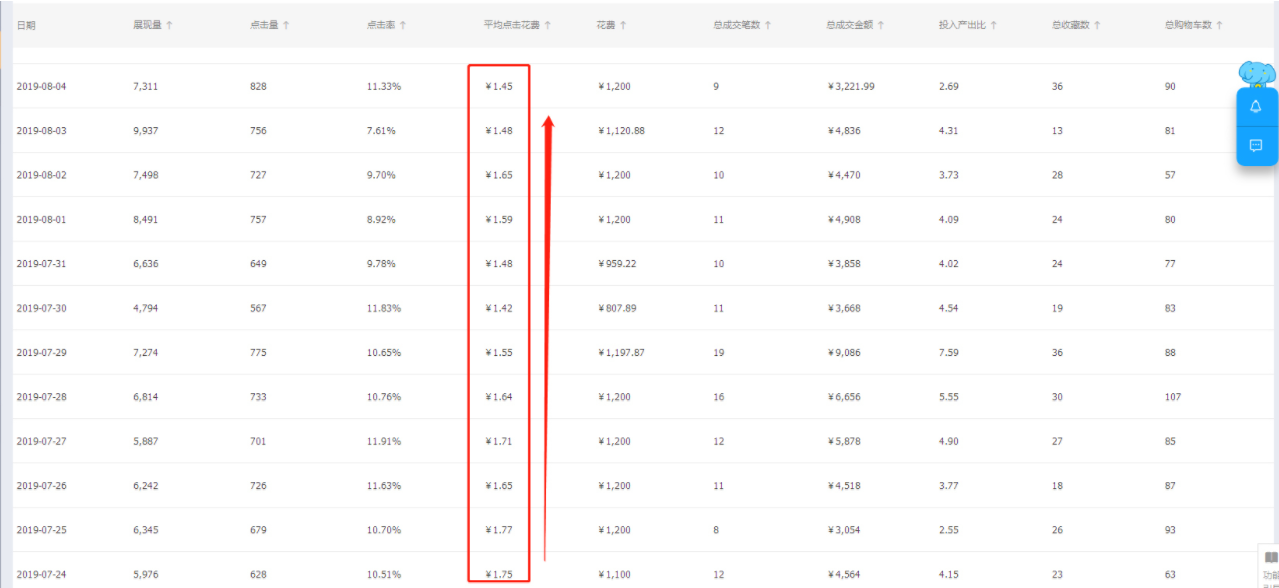Select the date 2019-07-30
The image size is (1279, 588).
(x=41, y=308)
